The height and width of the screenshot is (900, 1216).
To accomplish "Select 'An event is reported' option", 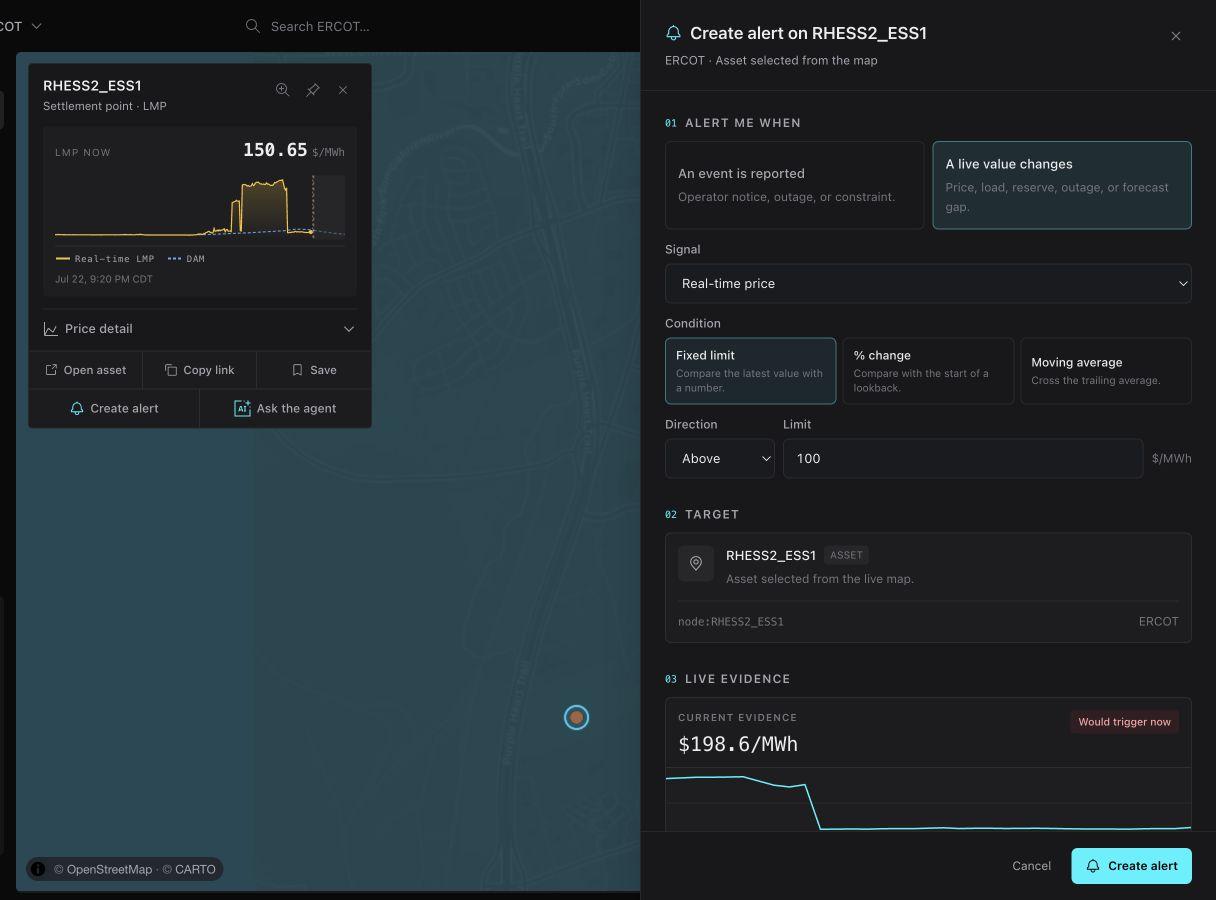I will pyautogui.click(x=795, y=185).
